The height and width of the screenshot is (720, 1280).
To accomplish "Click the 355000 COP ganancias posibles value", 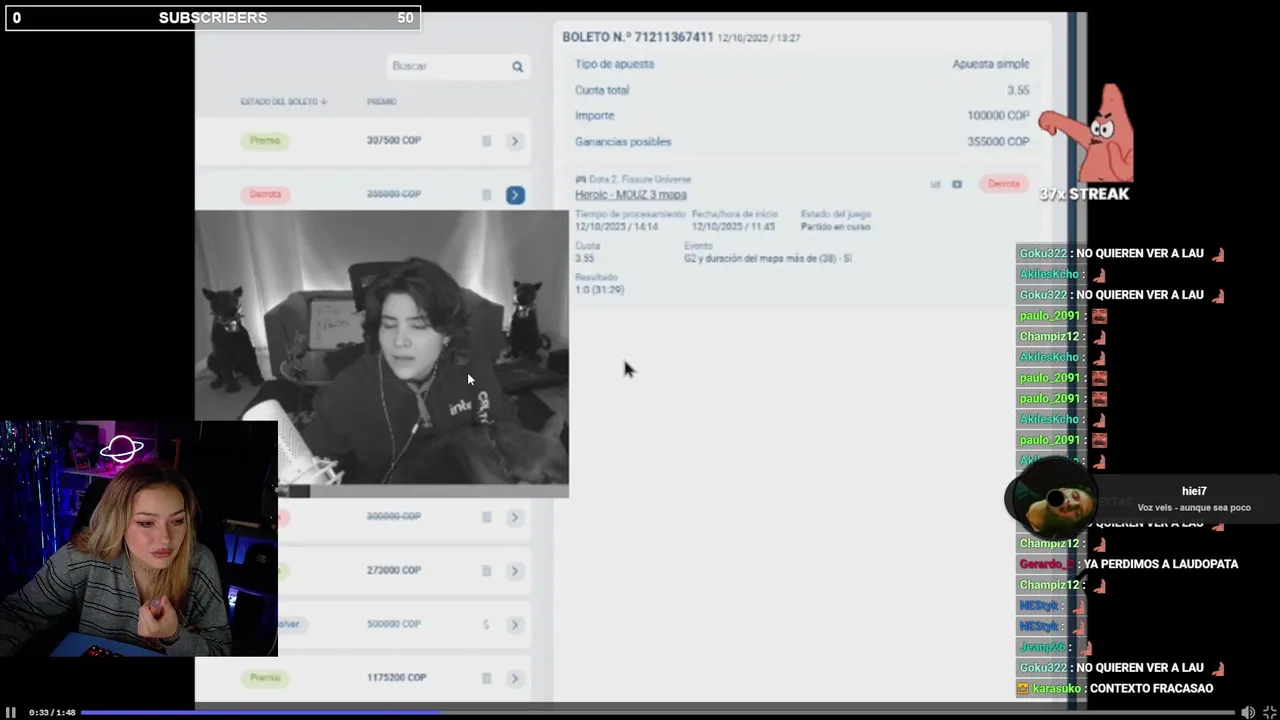I will pos(998,142).
